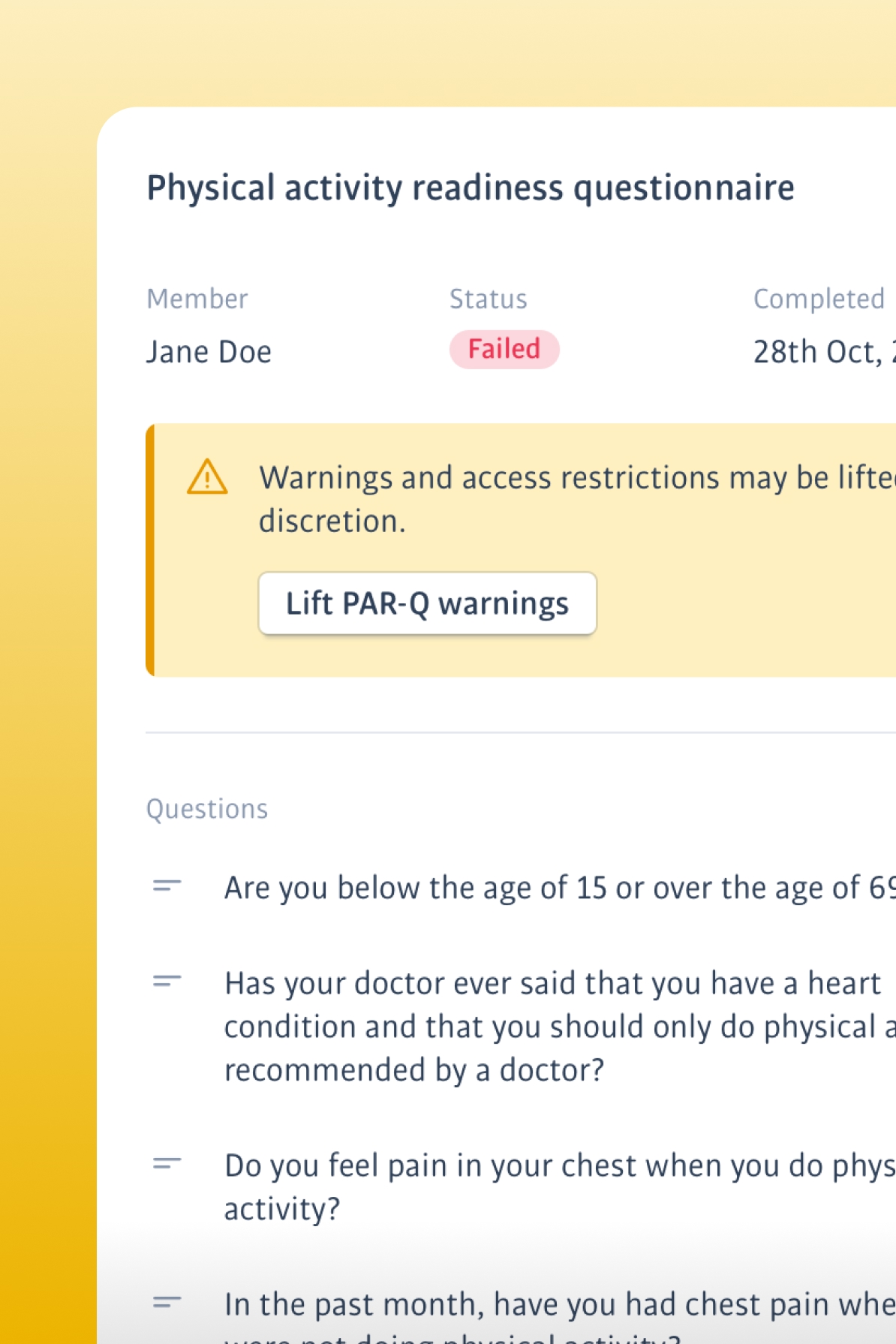Click the Physical activity readiness questionnaire title
896x1344 pixels.
(471, 188)
